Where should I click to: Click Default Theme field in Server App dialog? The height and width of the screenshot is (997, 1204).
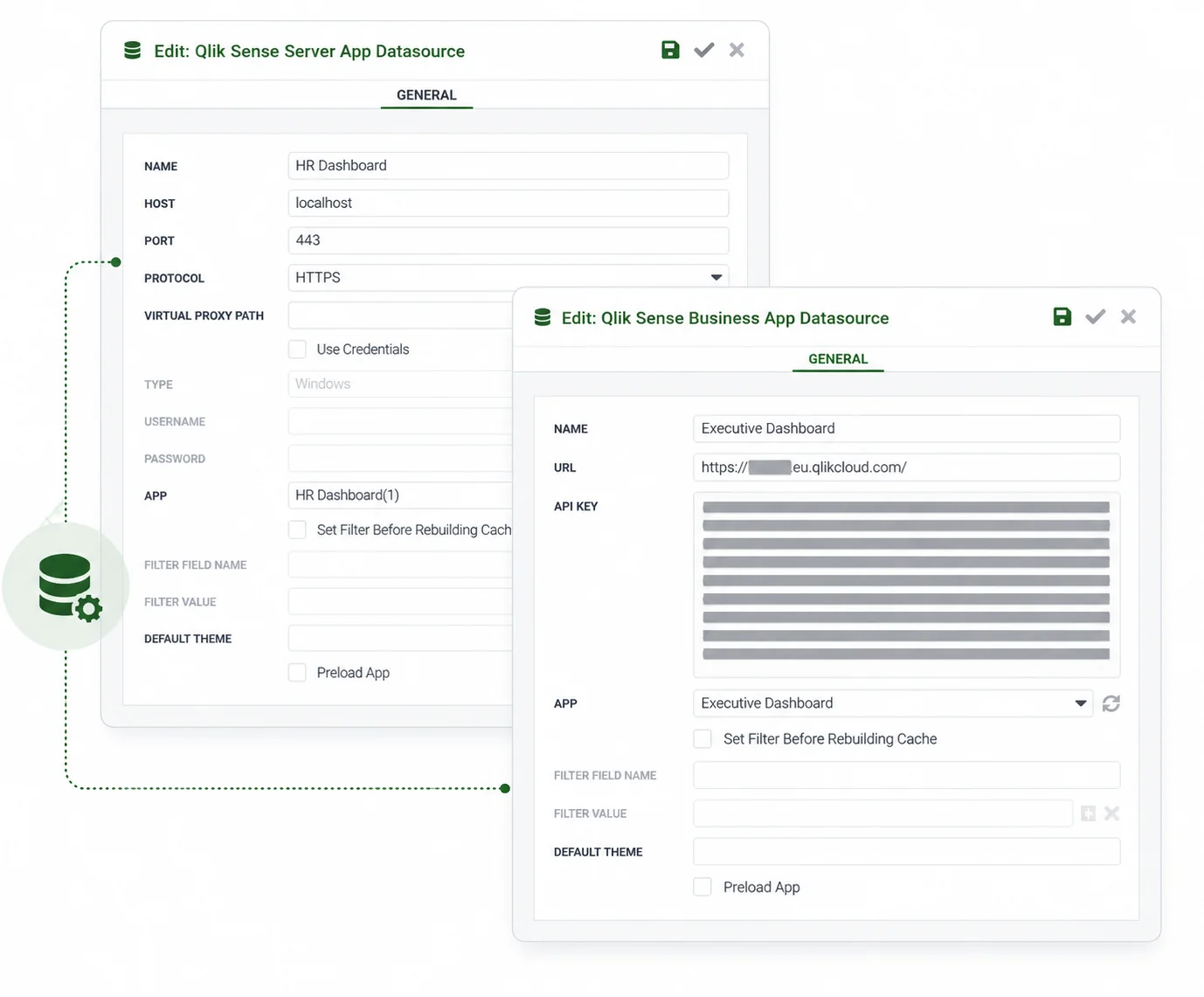pyautogui.click(x=400, y=639)
